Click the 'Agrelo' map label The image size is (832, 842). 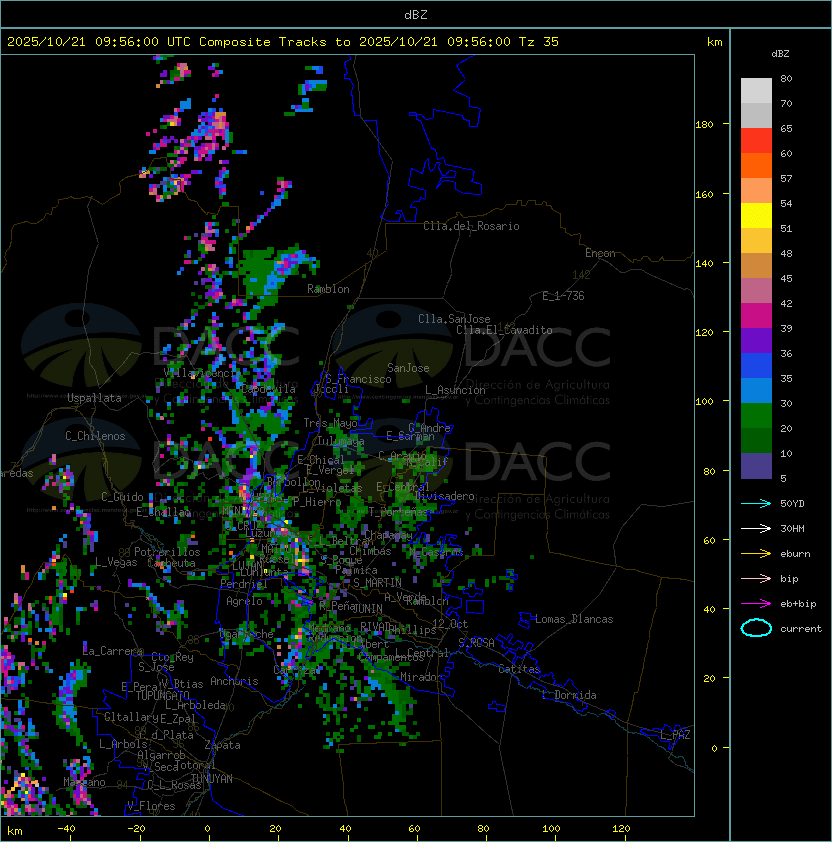tap(244, 601)
